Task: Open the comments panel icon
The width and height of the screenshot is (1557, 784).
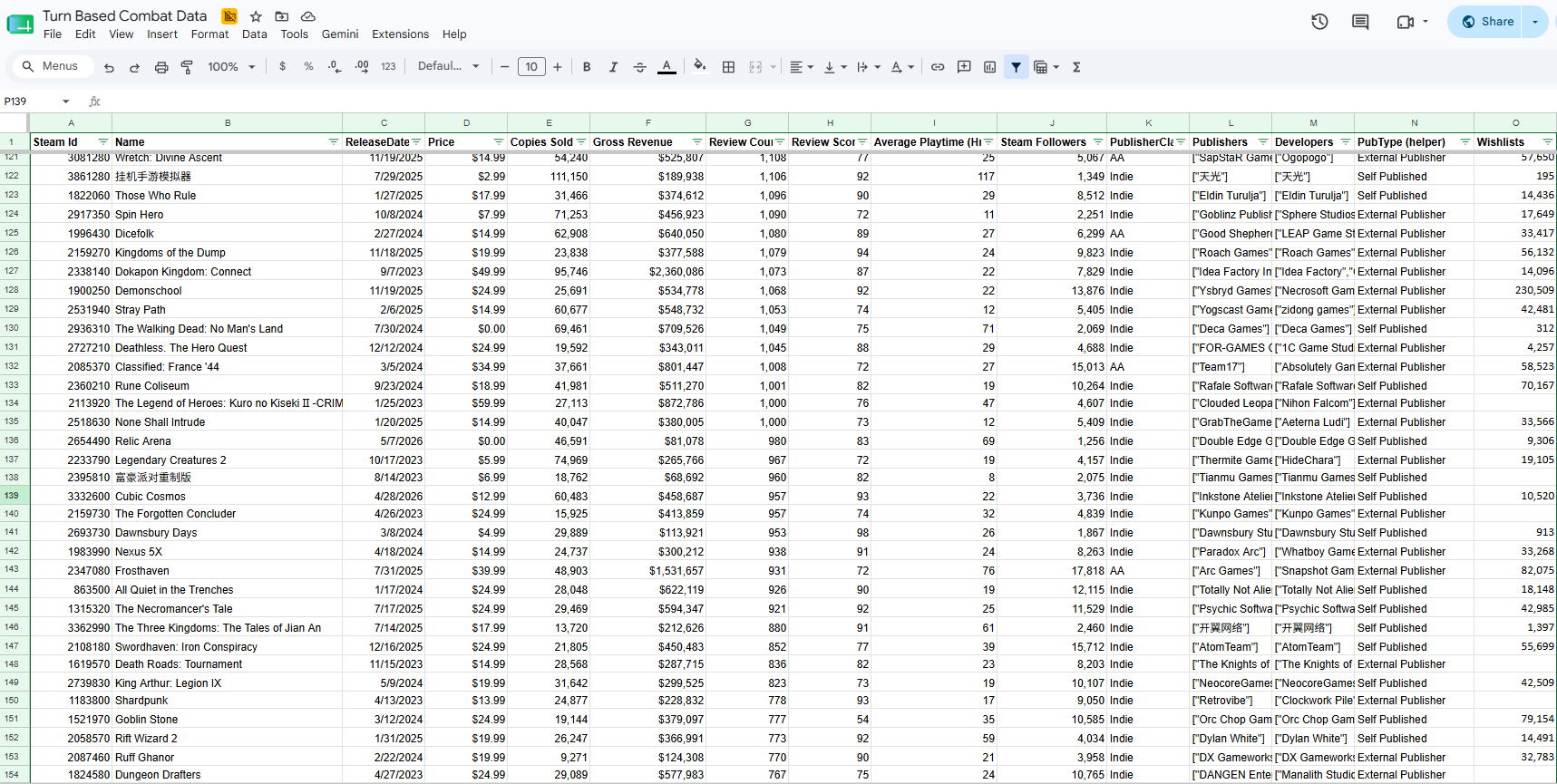Action: 1360,22
